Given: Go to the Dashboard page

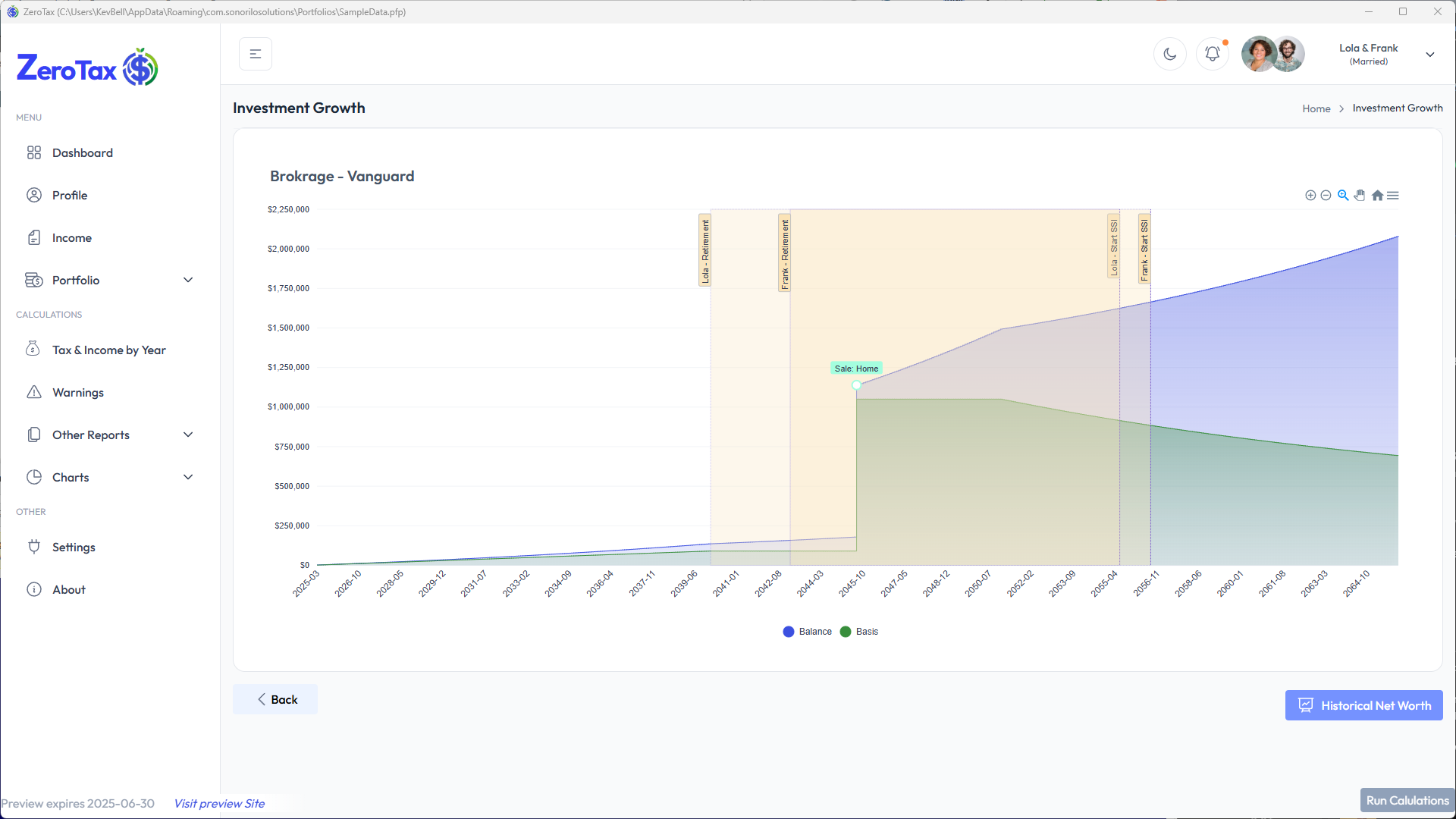Looking at the screenshot, I should [82, 152].
